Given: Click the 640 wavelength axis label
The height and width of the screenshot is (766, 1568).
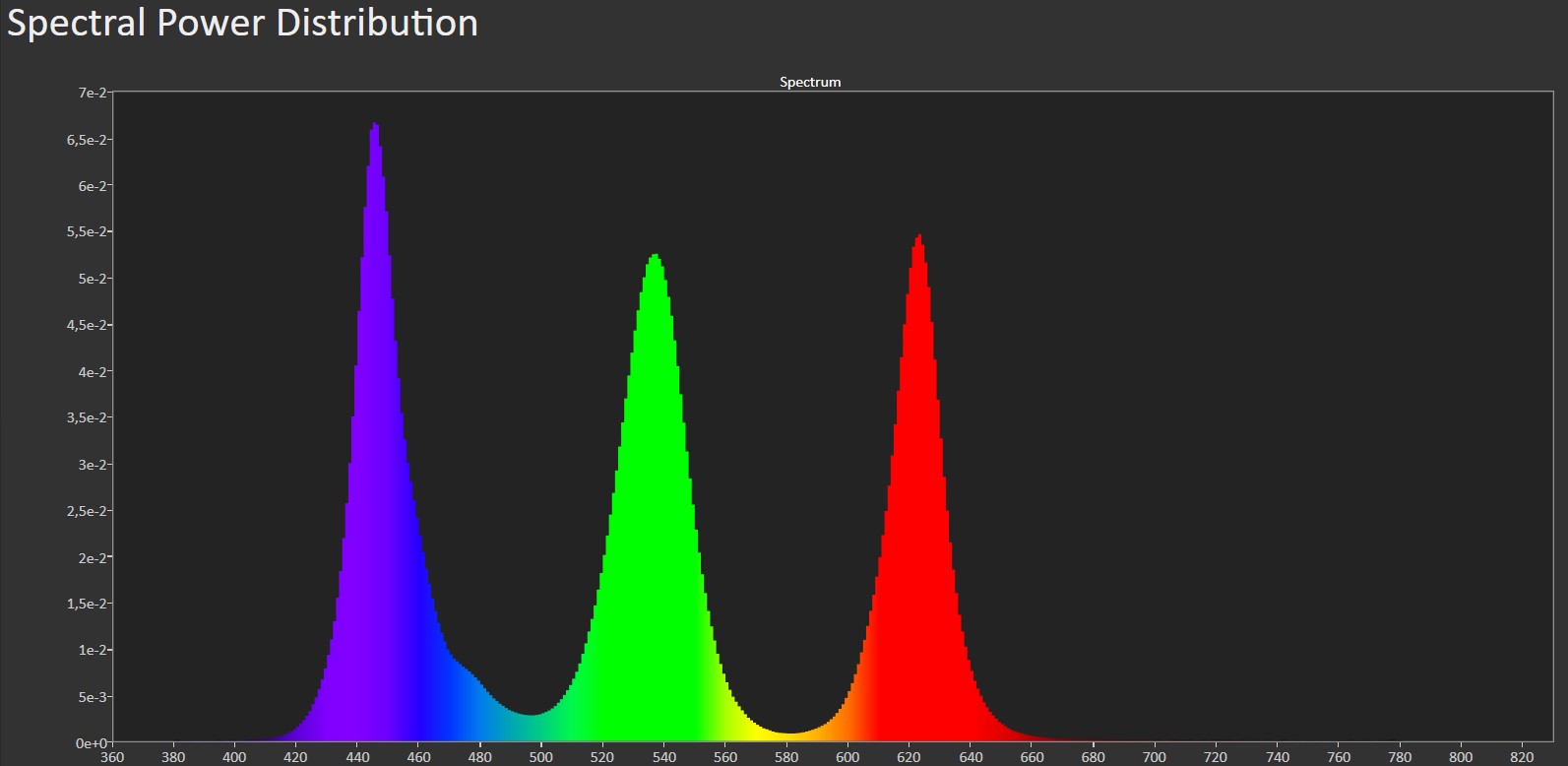Looking at the screenshot, I should click(971, 757).
